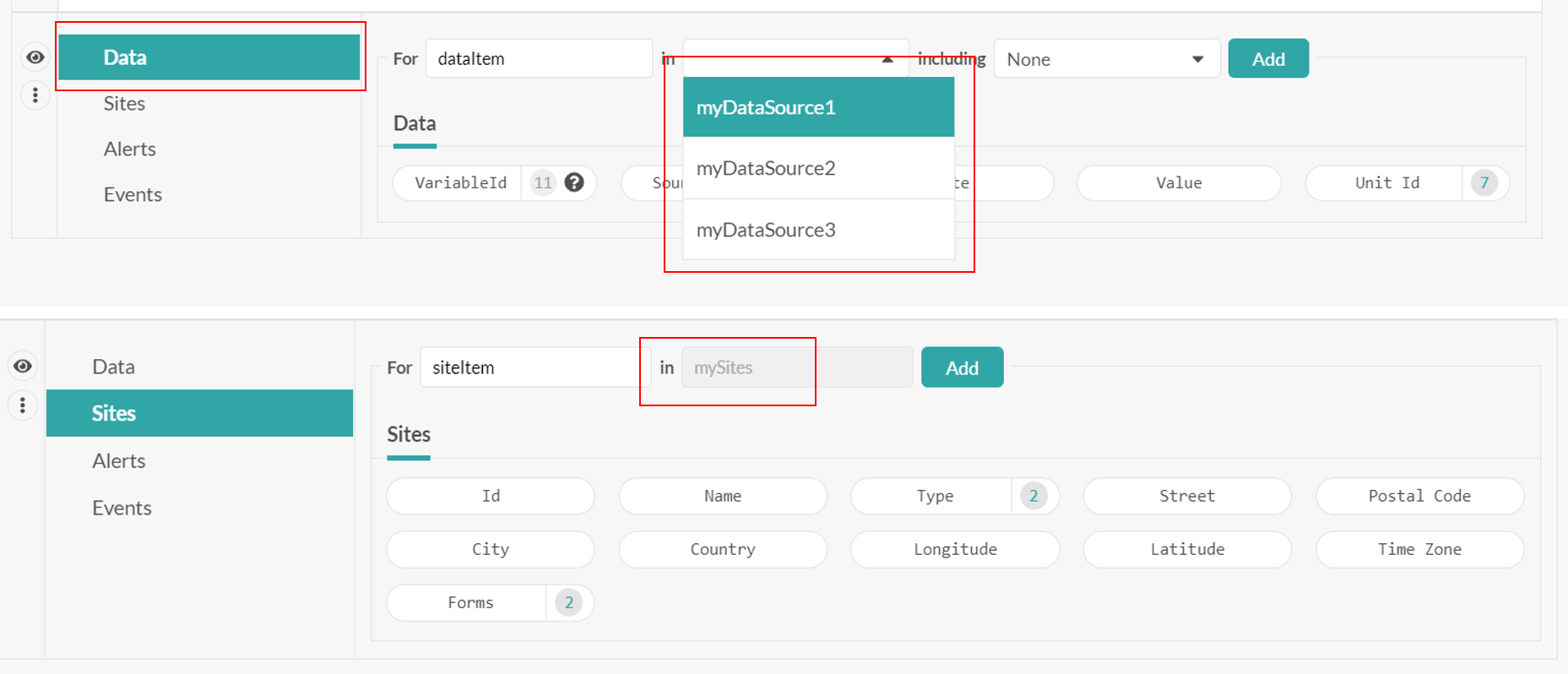Click the Postal Code field pill
The image size is (1568, 674).
click(x=1419, y=496)
